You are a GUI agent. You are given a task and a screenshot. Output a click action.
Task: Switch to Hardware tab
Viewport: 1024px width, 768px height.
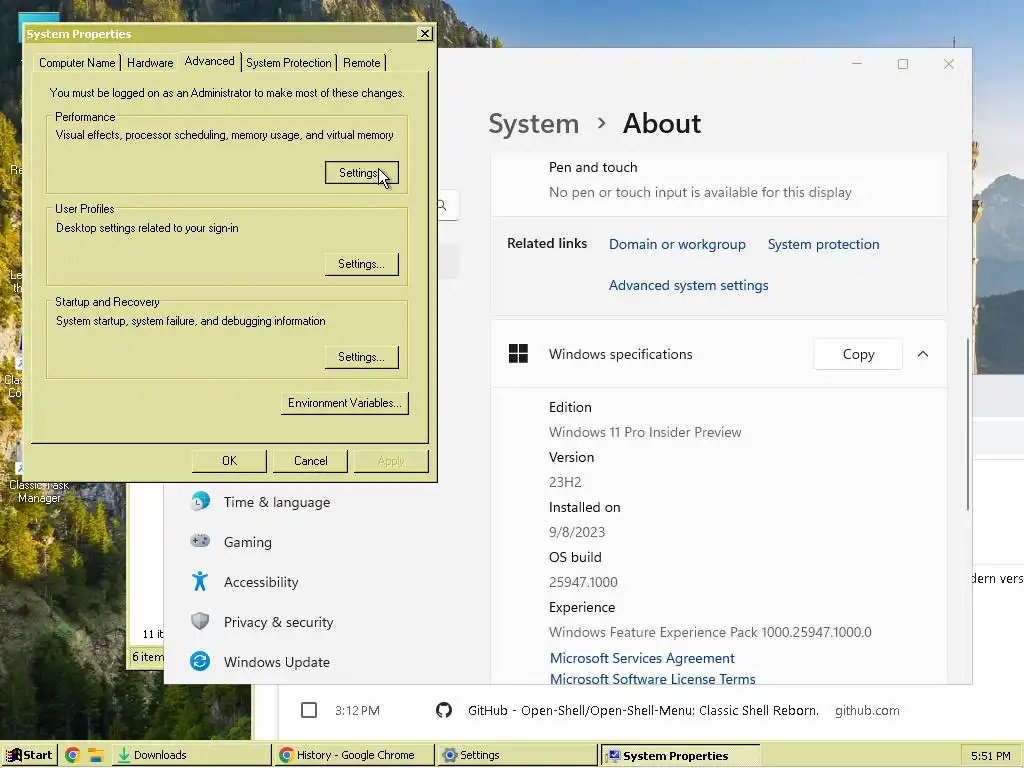coord(150,63)
